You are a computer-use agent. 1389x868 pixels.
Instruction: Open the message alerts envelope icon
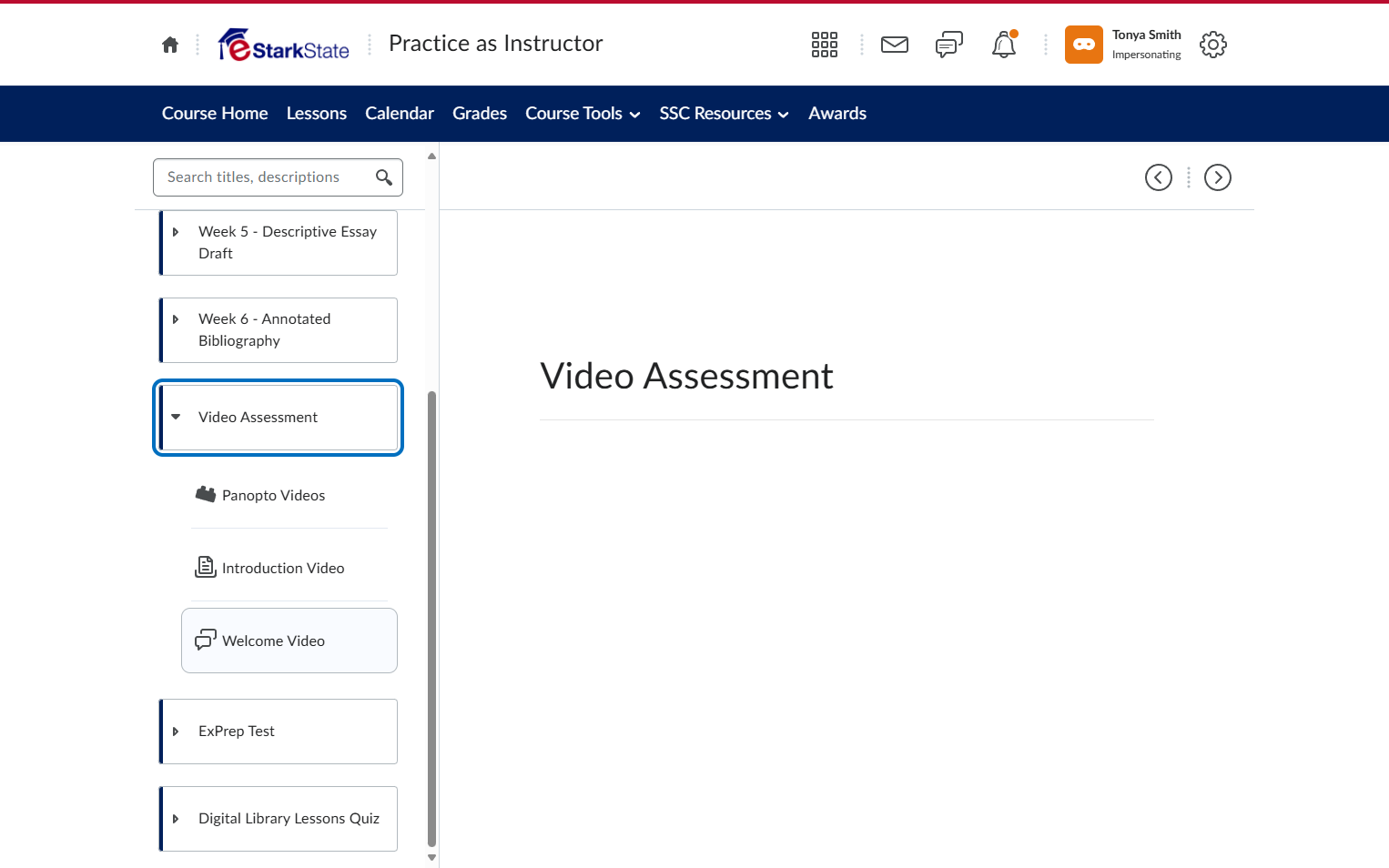[x=895, y=45]
